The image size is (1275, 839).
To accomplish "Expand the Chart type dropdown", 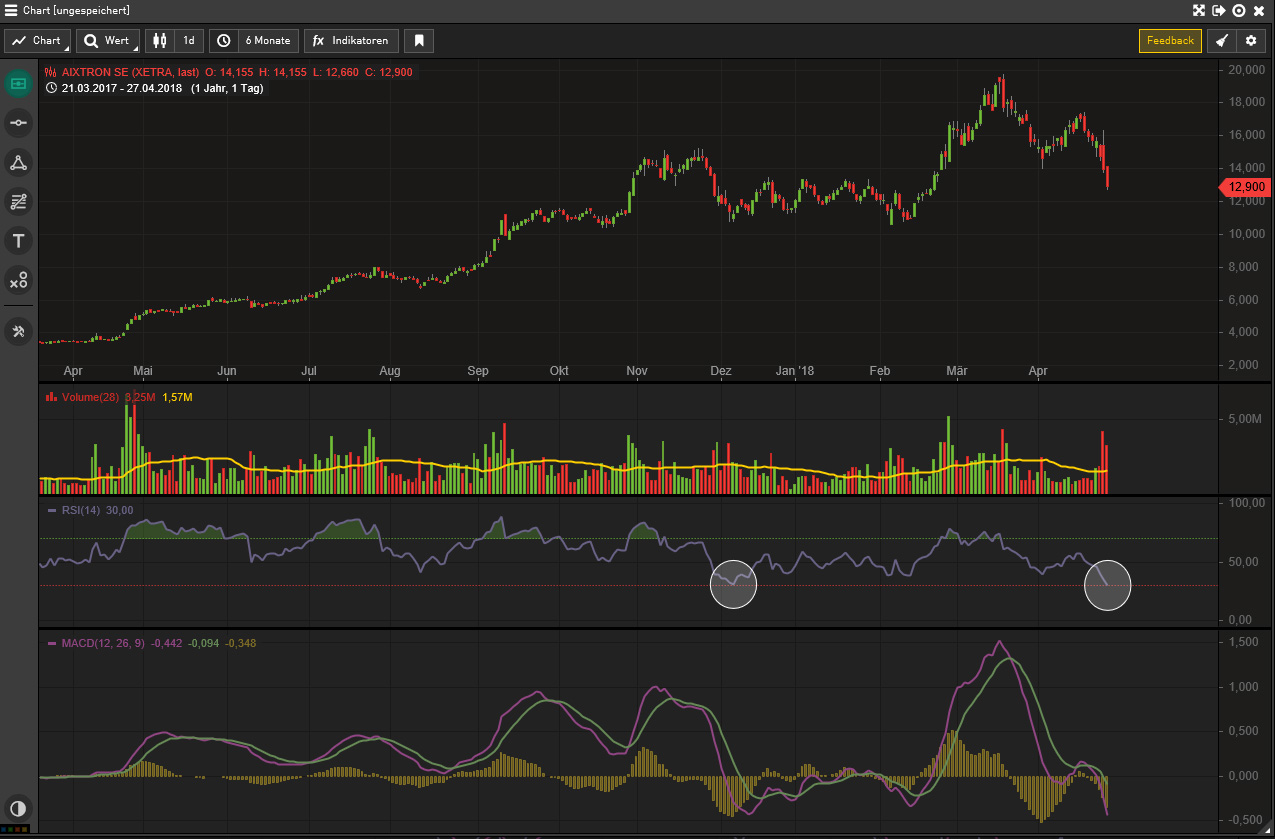I will (37, 41).
